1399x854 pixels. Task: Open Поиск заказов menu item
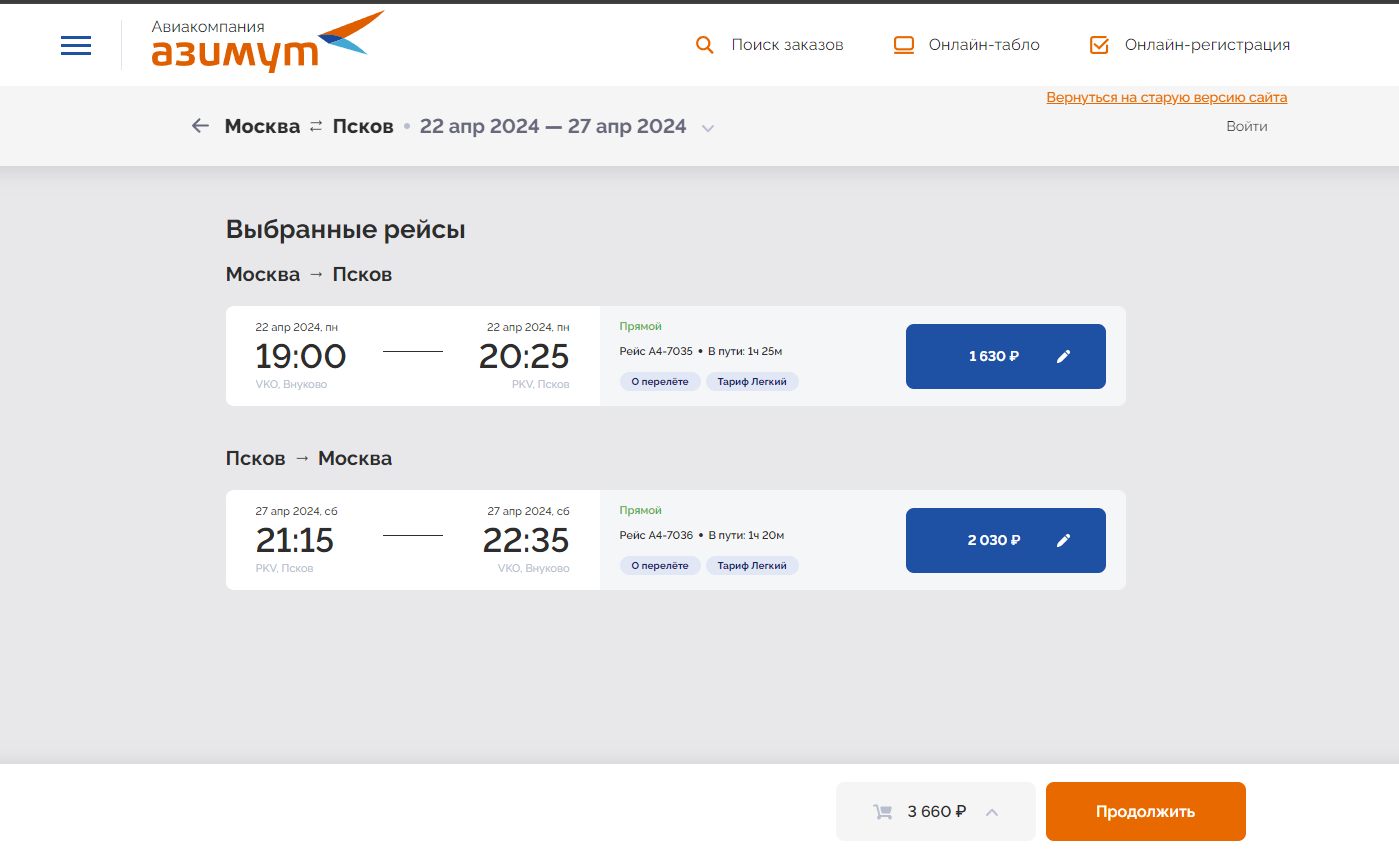tap(787, 45)
